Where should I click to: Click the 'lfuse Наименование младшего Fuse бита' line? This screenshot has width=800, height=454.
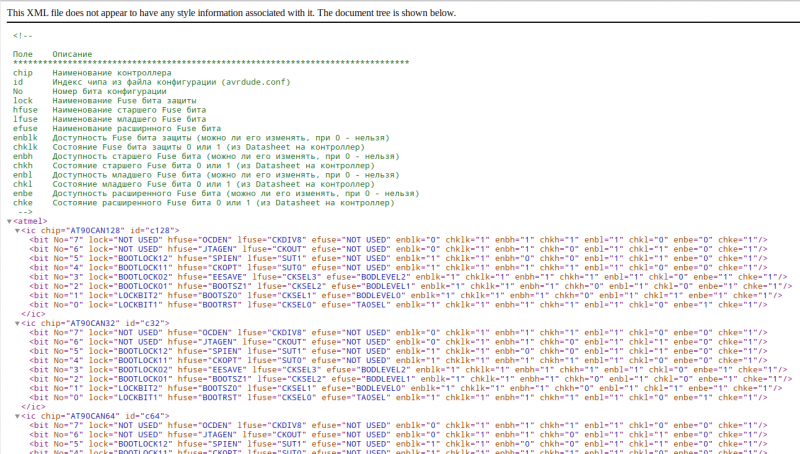tap(110, 119)
